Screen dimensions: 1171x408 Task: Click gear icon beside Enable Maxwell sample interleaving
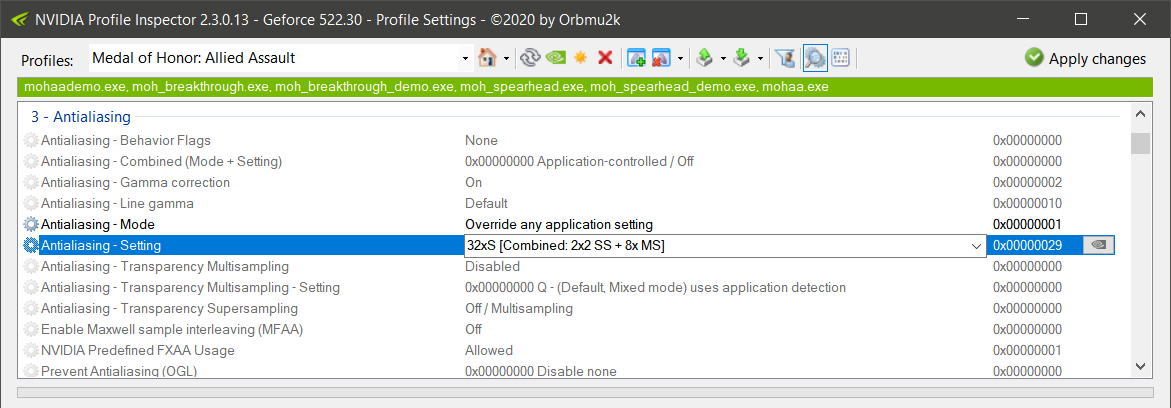(31, 330)
